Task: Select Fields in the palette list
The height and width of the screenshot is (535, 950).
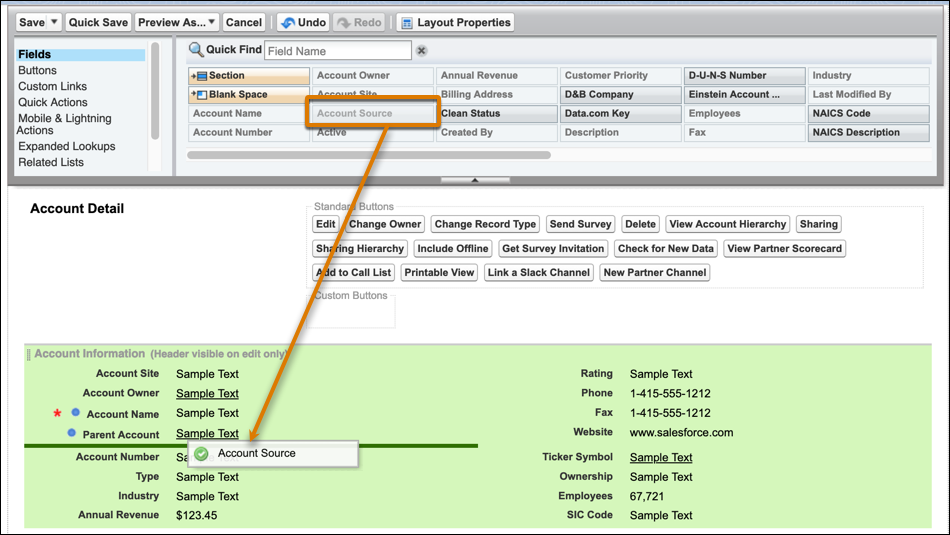Action: click(x=81, y=55)
